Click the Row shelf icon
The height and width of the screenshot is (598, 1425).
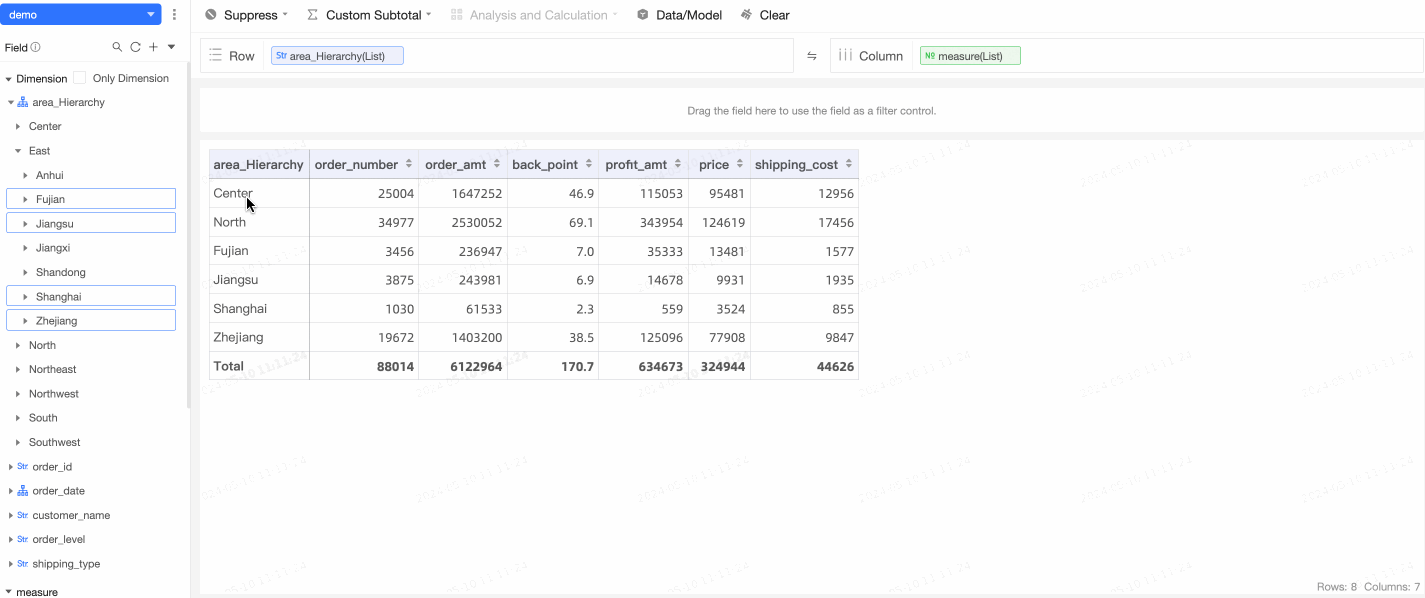(x=215, y=56)
